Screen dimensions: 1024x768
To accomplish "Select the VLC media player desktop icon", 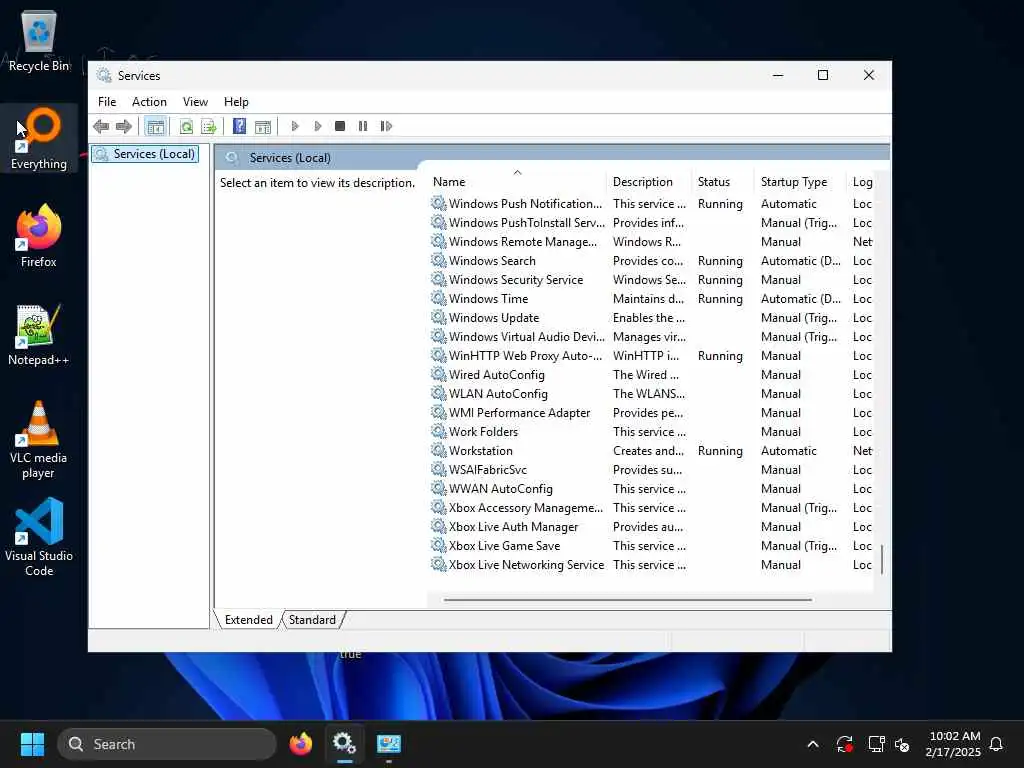I will point(39,440).
